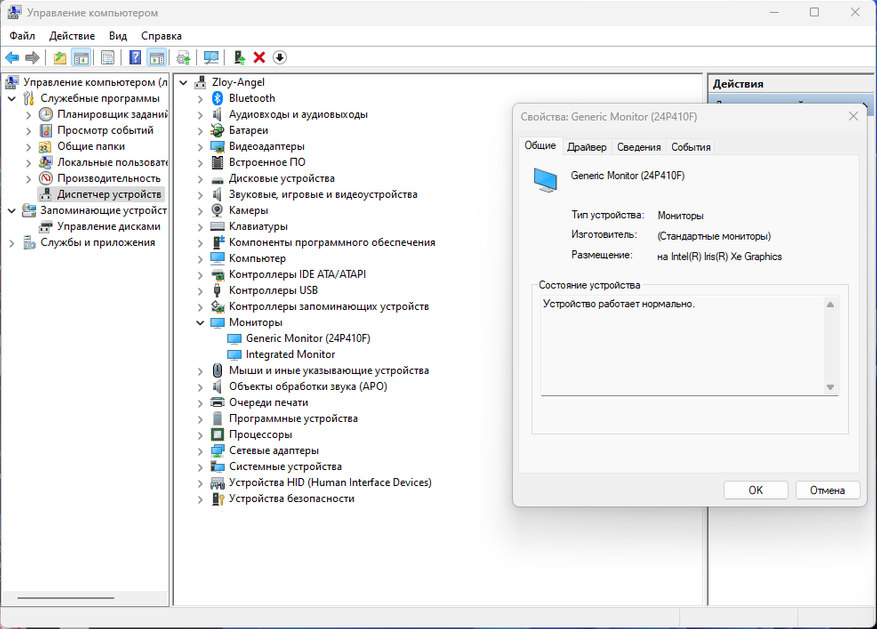Screen dimensions: 877x629
Task: Collapse the Мониторы category
Action: (x=200, y=322)
